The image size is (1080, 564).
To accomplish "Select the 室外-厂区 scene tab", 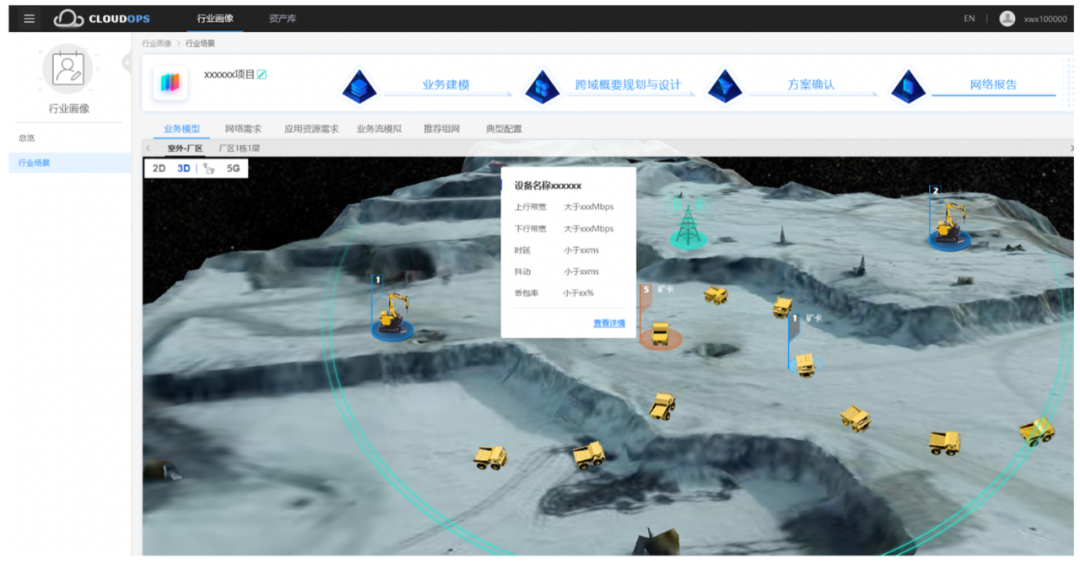I will 185,148.
